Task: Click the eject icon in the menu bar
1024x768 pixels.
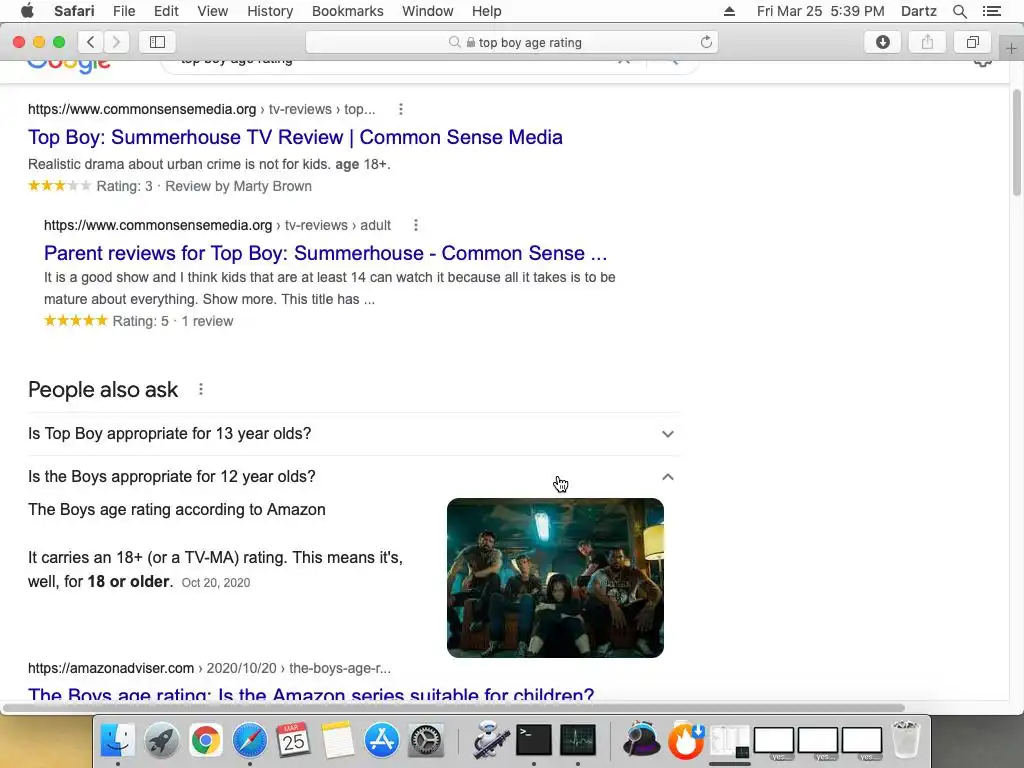Action: click(729, 11)
